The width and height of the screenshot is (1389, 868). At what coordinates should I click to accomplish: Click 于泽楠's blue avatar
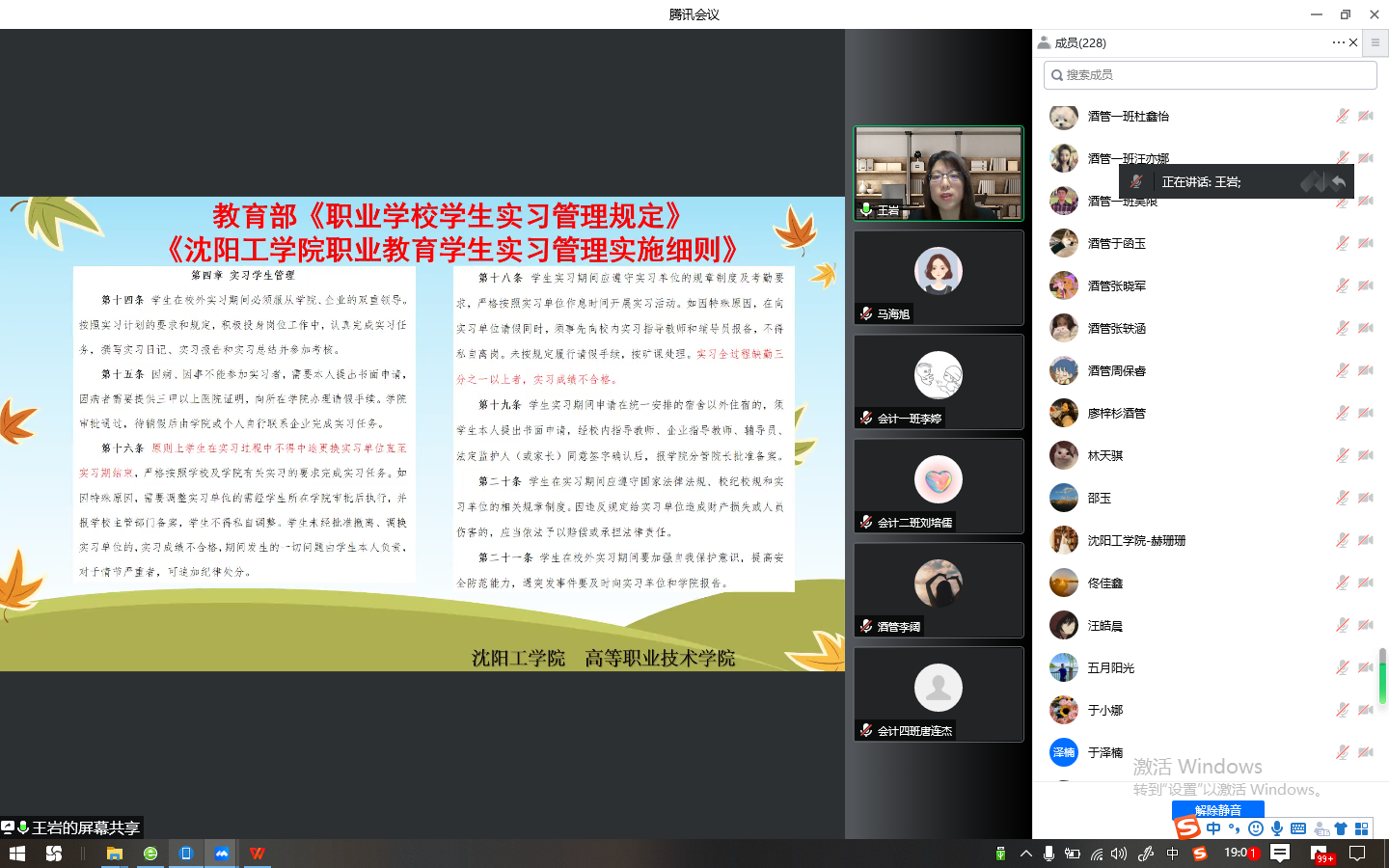pyautogui.click(x=1064, y=752)
